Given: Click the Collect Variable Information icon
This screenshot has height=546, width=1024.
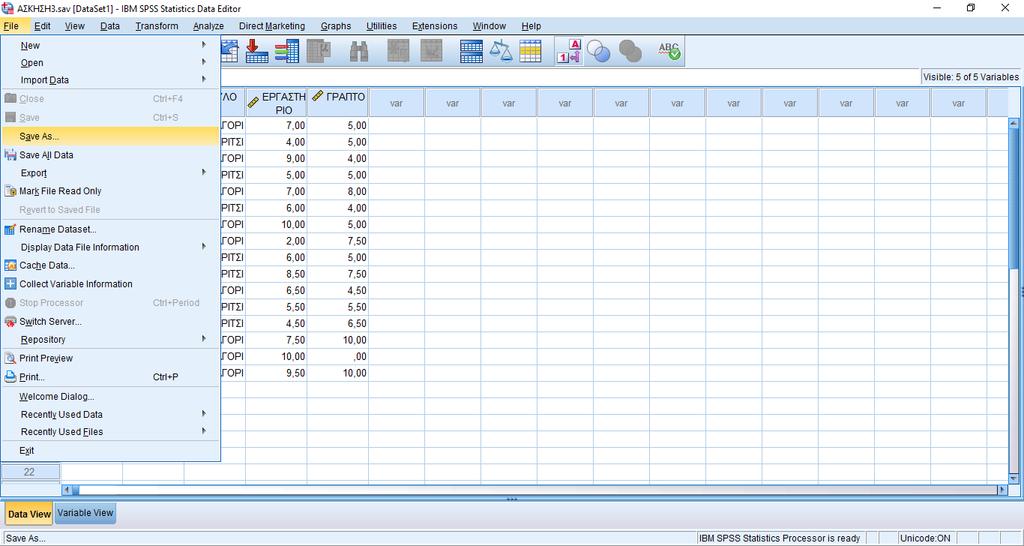Looking at the screenshot, I should [x=10, y=284].
